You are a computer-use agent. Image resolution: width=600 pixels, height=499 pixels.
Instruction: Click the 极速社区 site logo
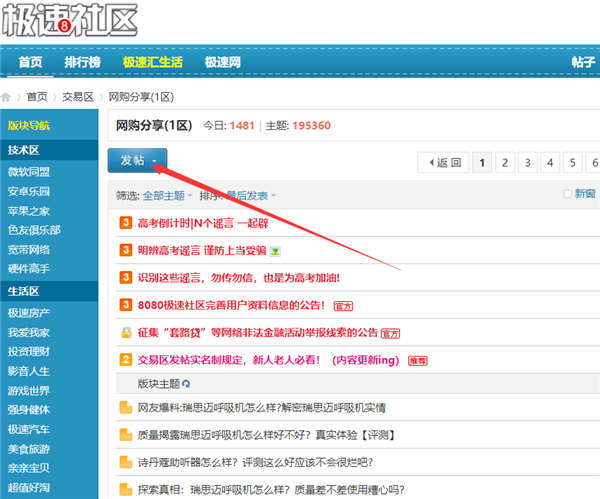tap(70, 19)
